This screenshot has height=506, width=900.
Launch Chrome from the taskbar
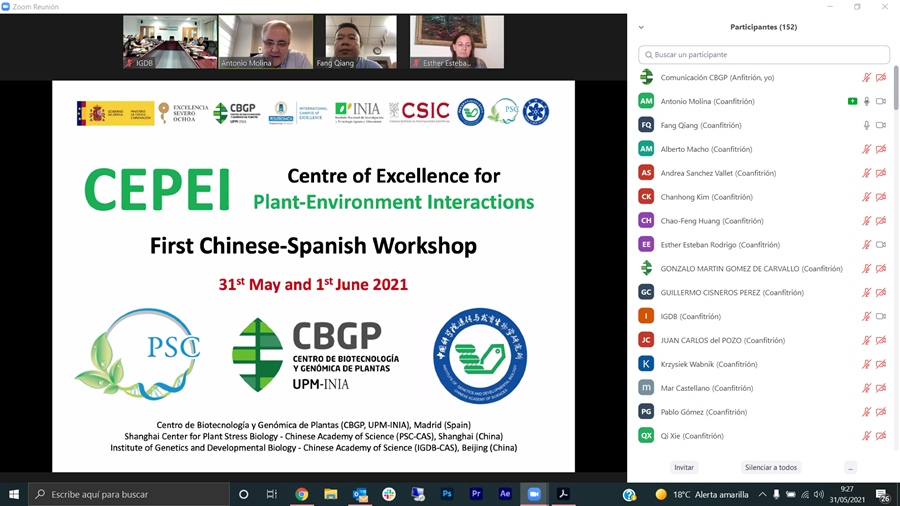click(301, 494)
